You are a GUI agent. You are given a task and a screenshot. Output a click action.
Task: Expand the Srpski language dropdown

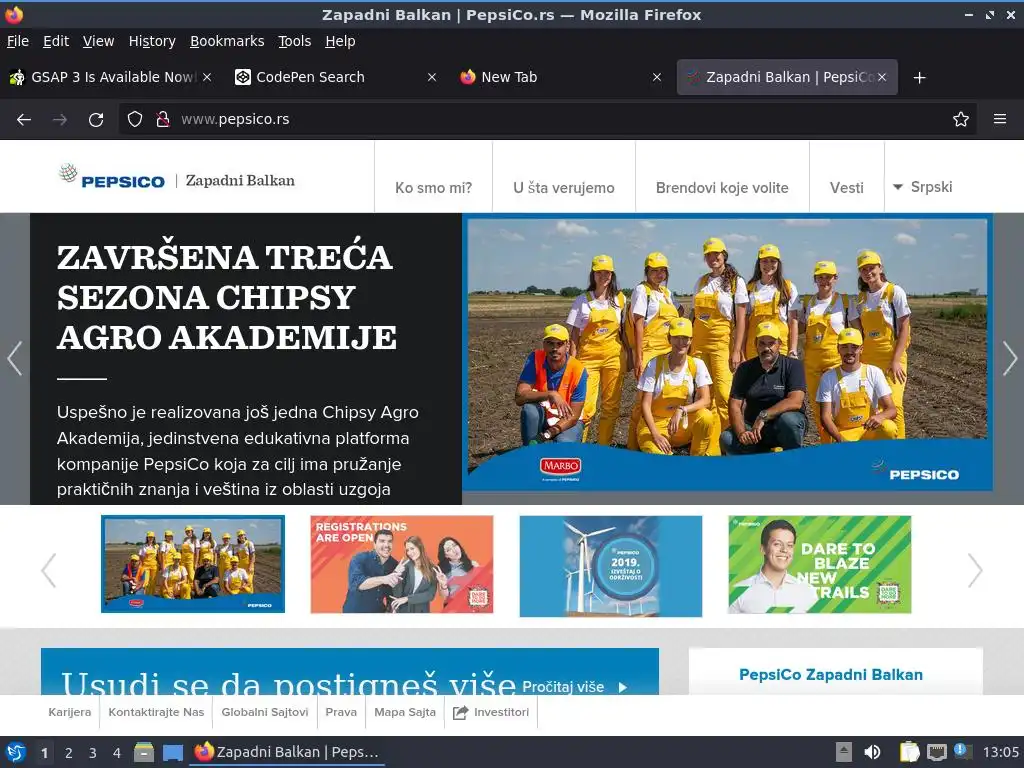coord(922,187)
